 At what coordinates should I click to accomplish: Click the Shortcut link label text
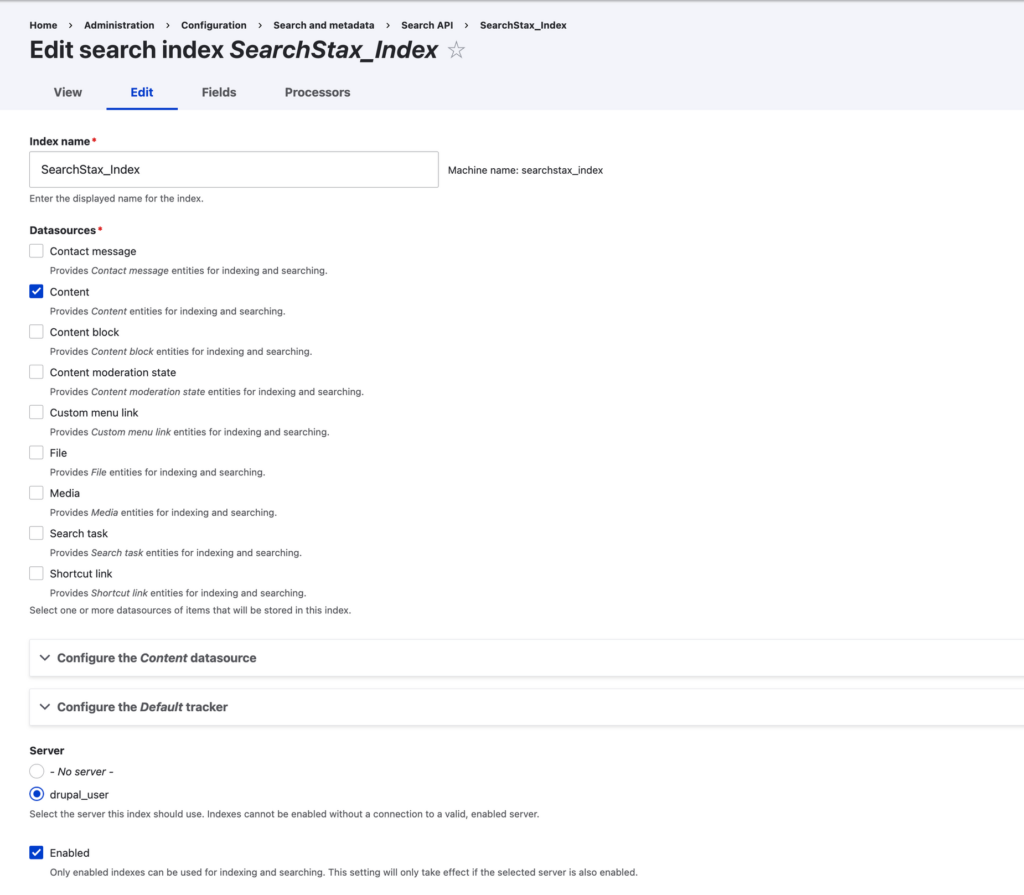(x=81, y=574)
